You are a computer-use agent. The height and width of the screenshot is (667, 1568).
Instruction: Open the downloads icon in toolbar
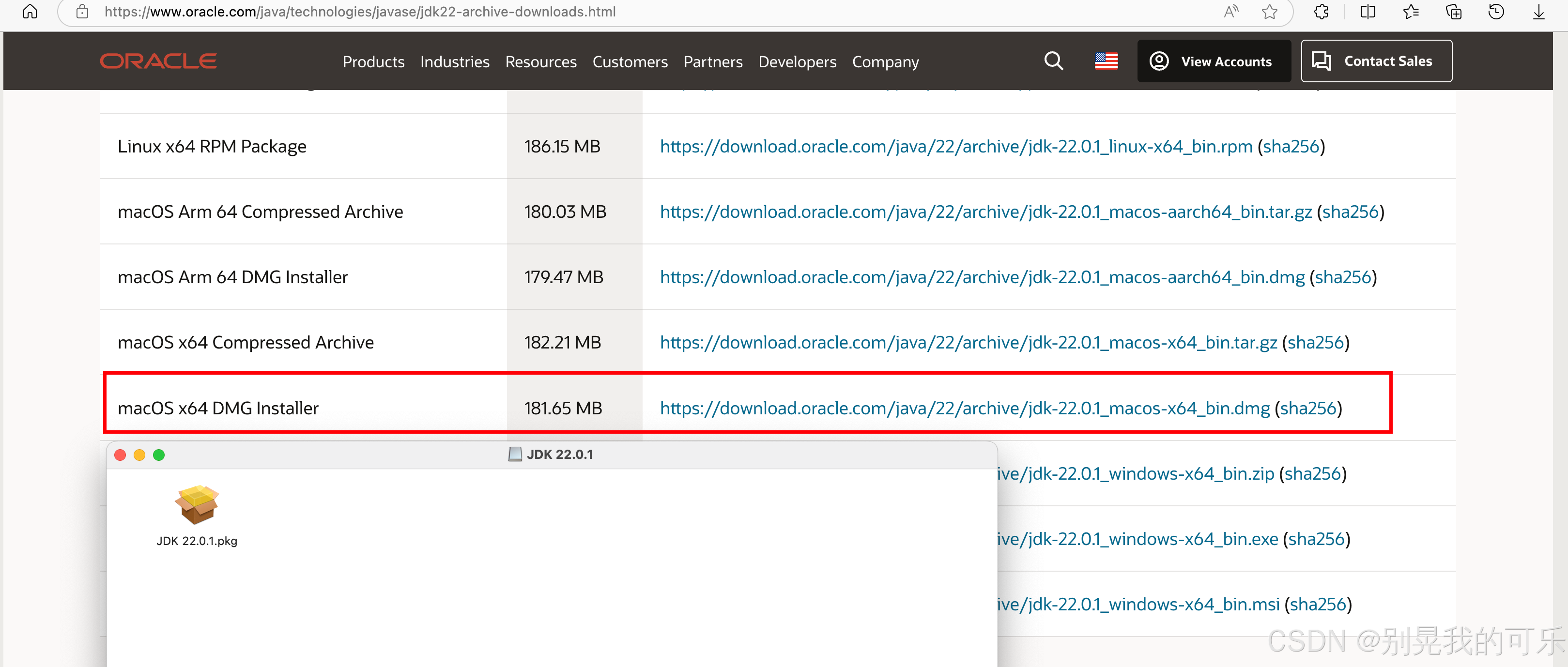(1539, 12)
